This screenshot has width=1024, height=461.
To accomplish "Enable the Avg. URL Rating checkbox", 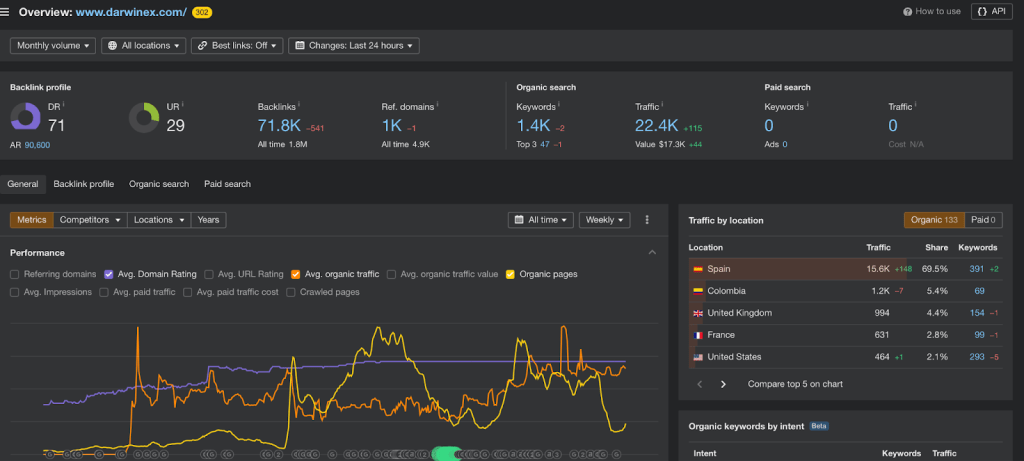I will 209,274.
